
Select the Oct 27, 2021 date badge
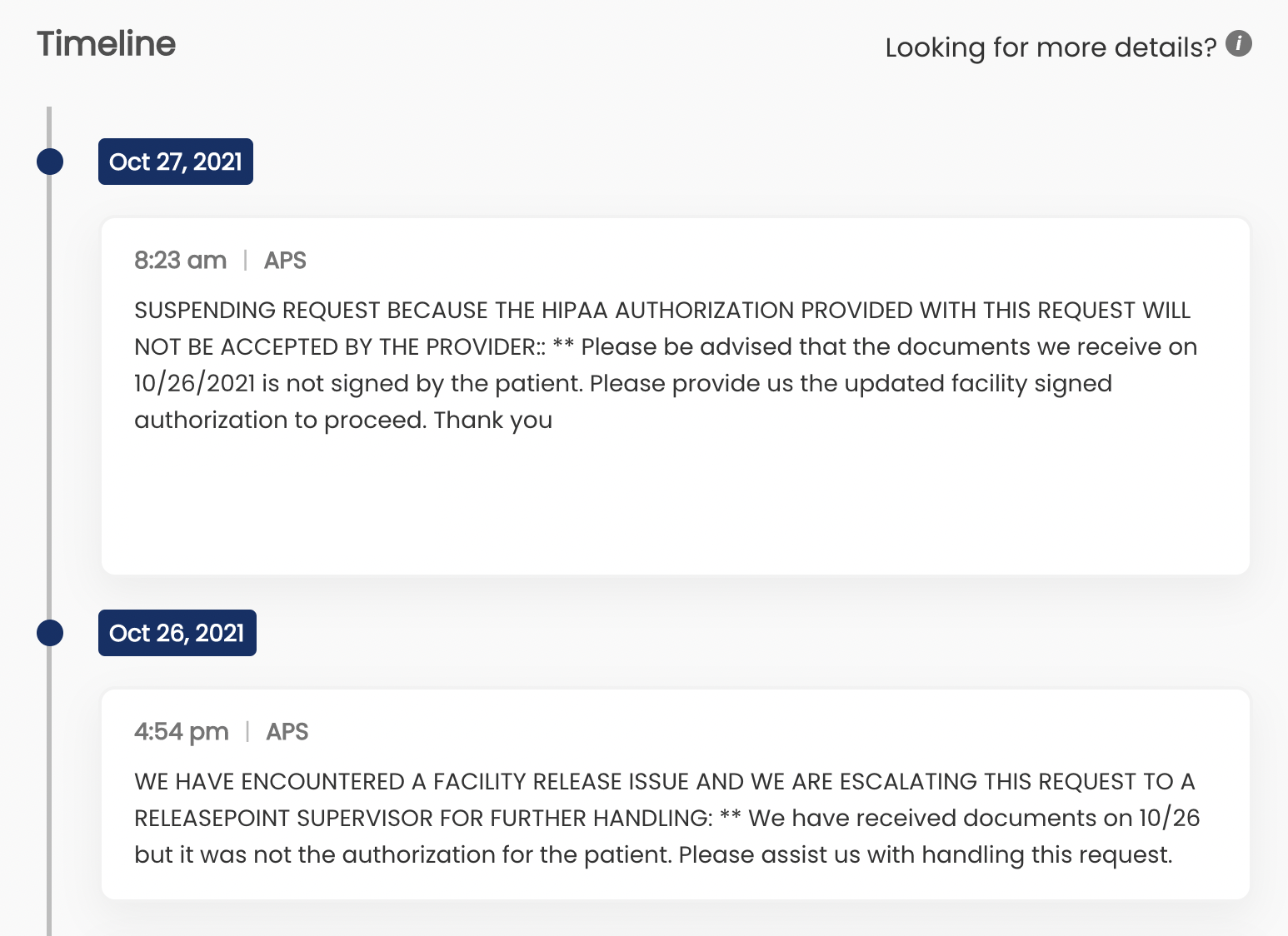coord(176,162)
